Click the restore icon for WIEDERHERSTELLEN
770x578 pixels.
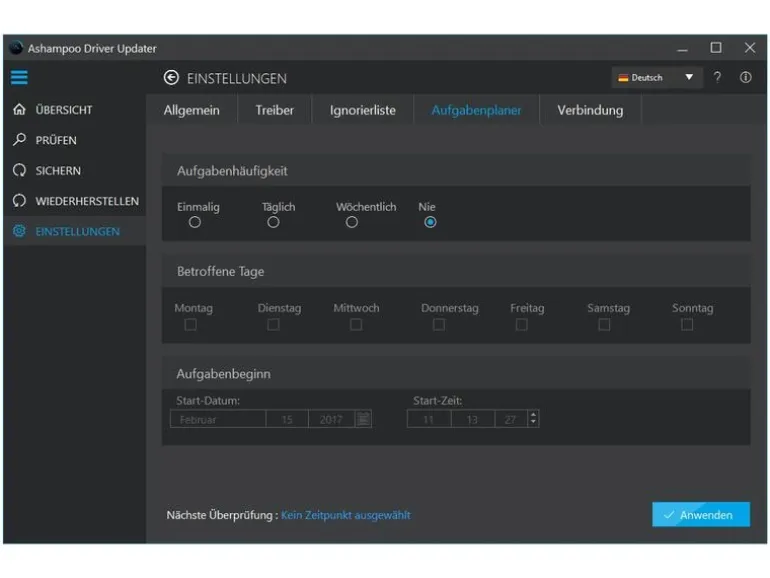20,201
